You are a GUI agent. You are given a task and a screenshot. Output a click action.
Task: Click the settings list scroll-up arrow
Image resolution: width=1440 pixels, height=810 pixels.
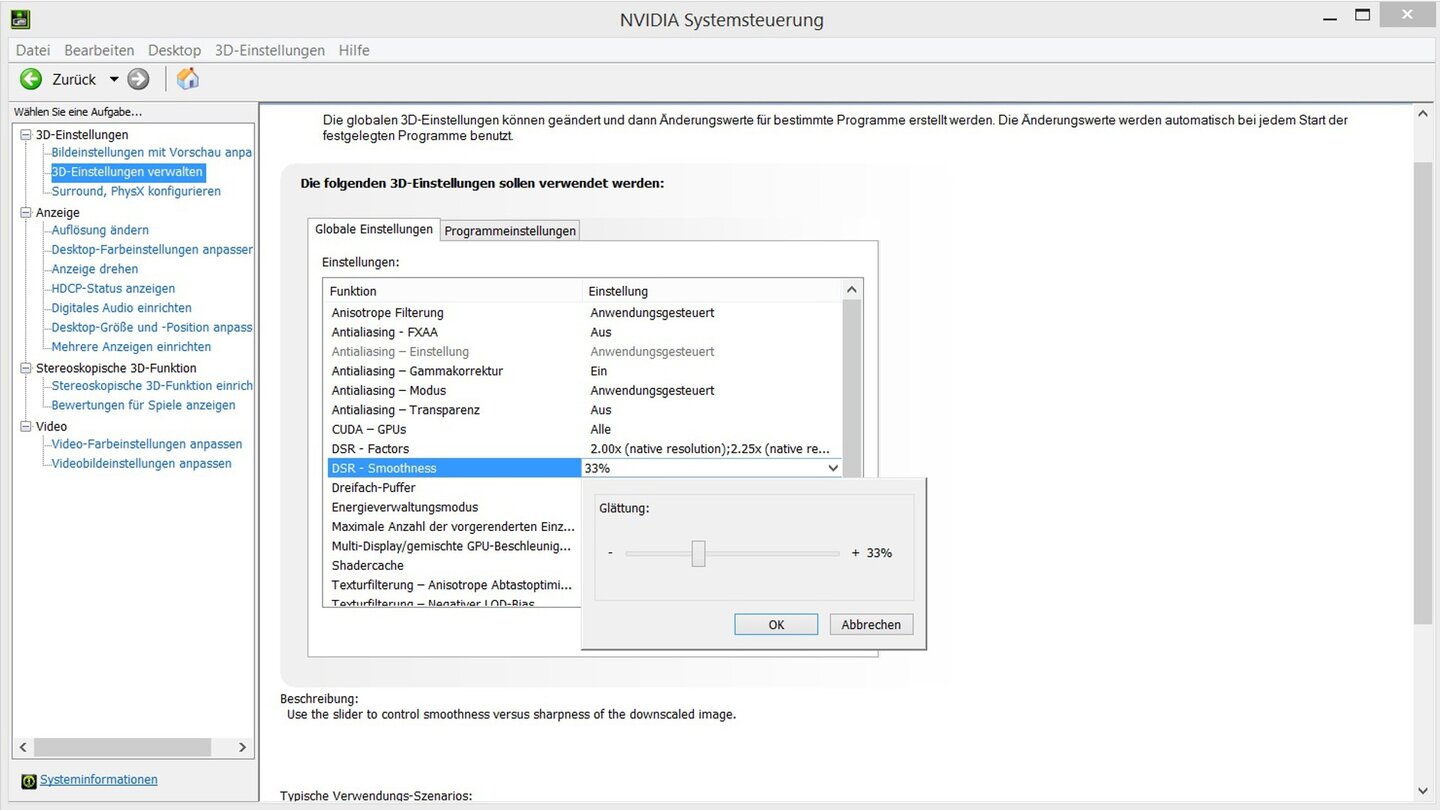[852, 290]
